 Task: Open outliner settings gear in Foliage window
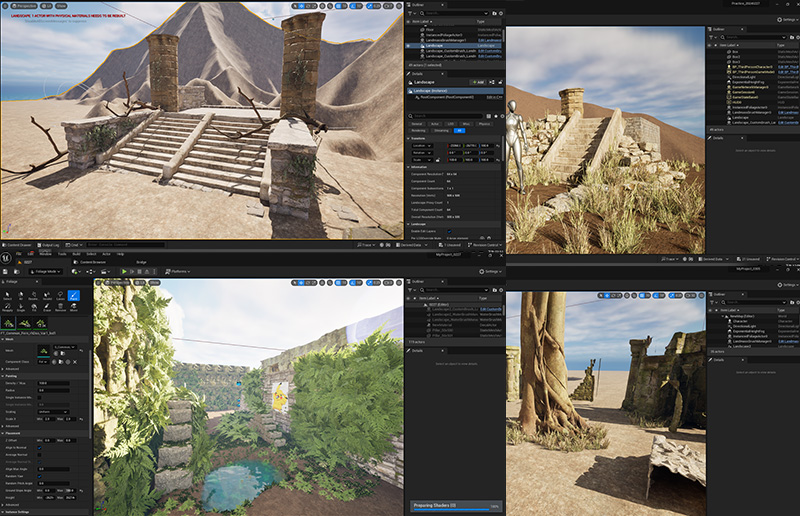(x=501, y=290)
